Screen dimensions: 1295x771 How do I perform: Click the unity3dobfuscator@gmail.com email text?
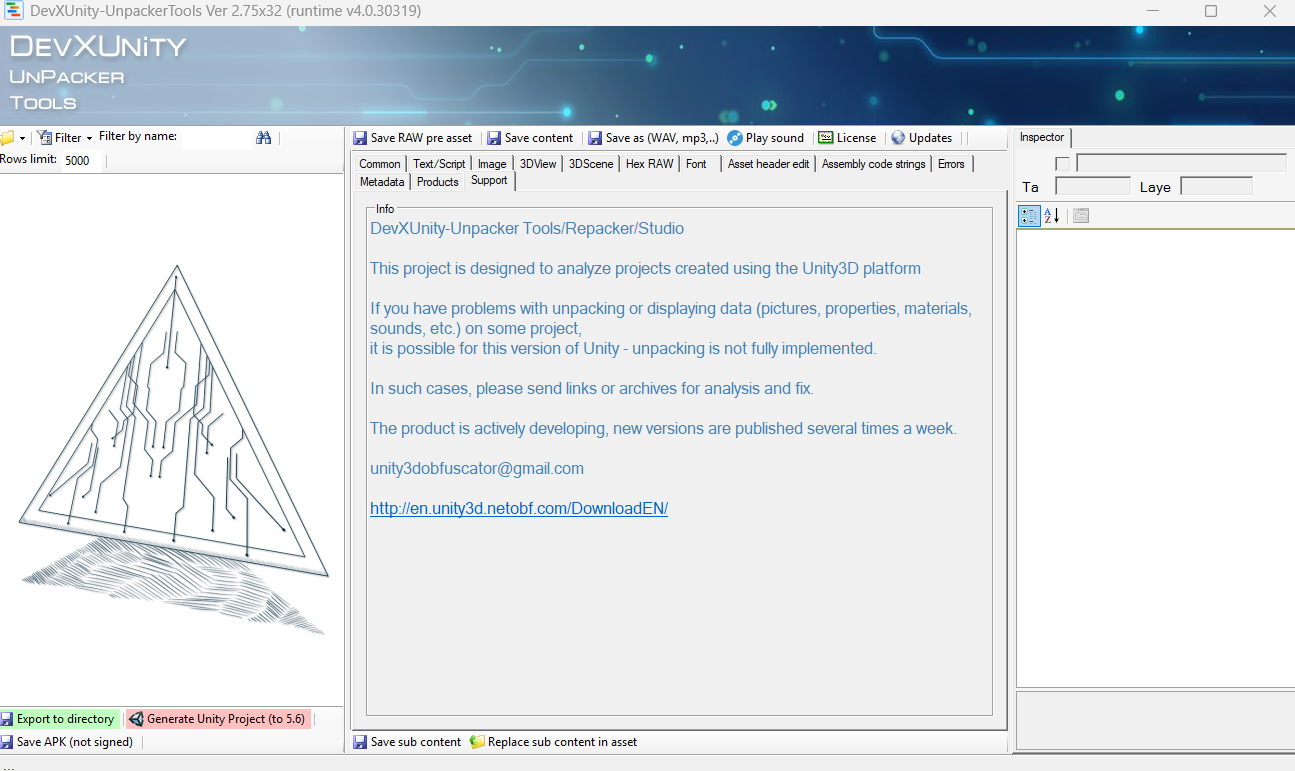click(x=477, y=468)
